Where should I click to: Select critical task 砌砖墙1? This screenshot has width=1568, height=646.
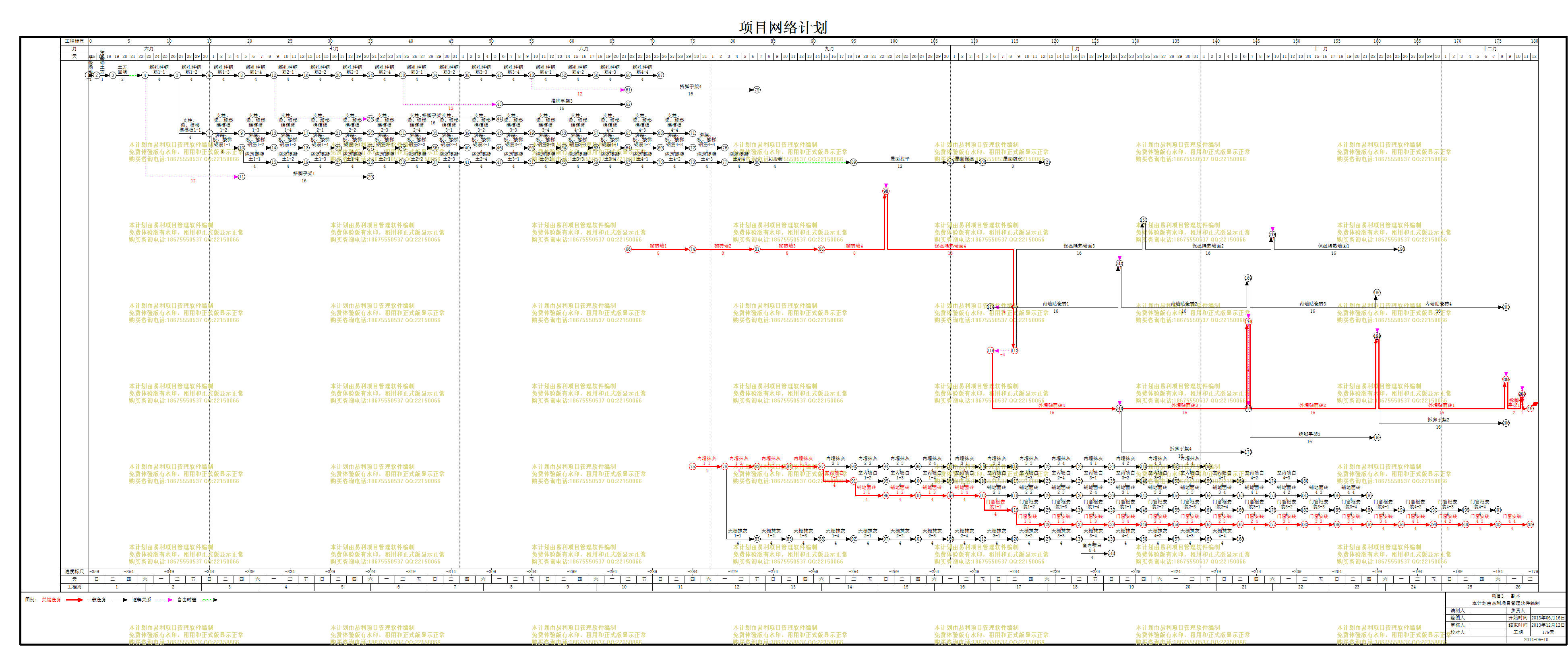click(x=658, y=246)
